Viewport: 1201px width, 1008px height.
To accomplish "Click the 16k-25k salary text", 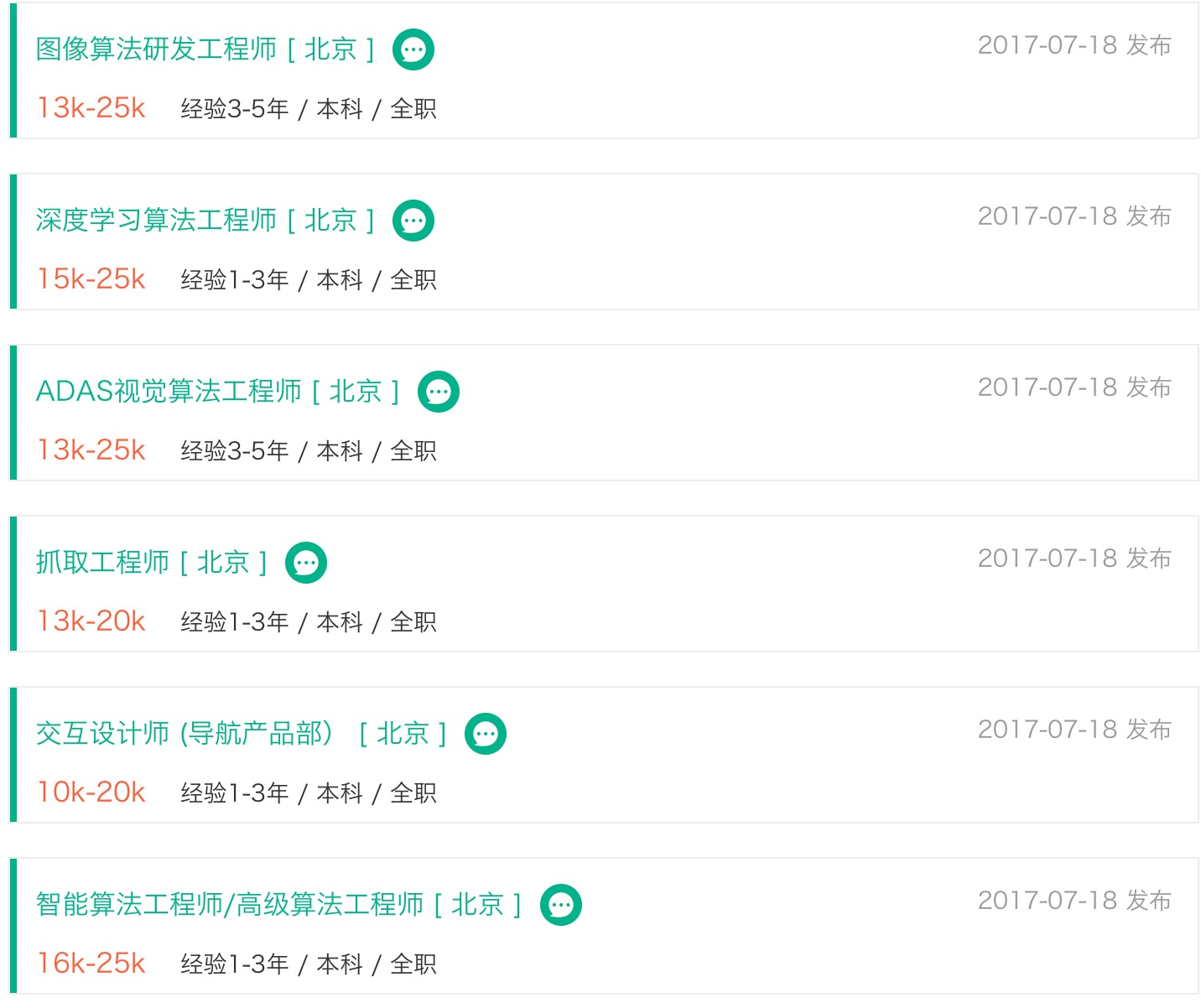I will [91, 964].
